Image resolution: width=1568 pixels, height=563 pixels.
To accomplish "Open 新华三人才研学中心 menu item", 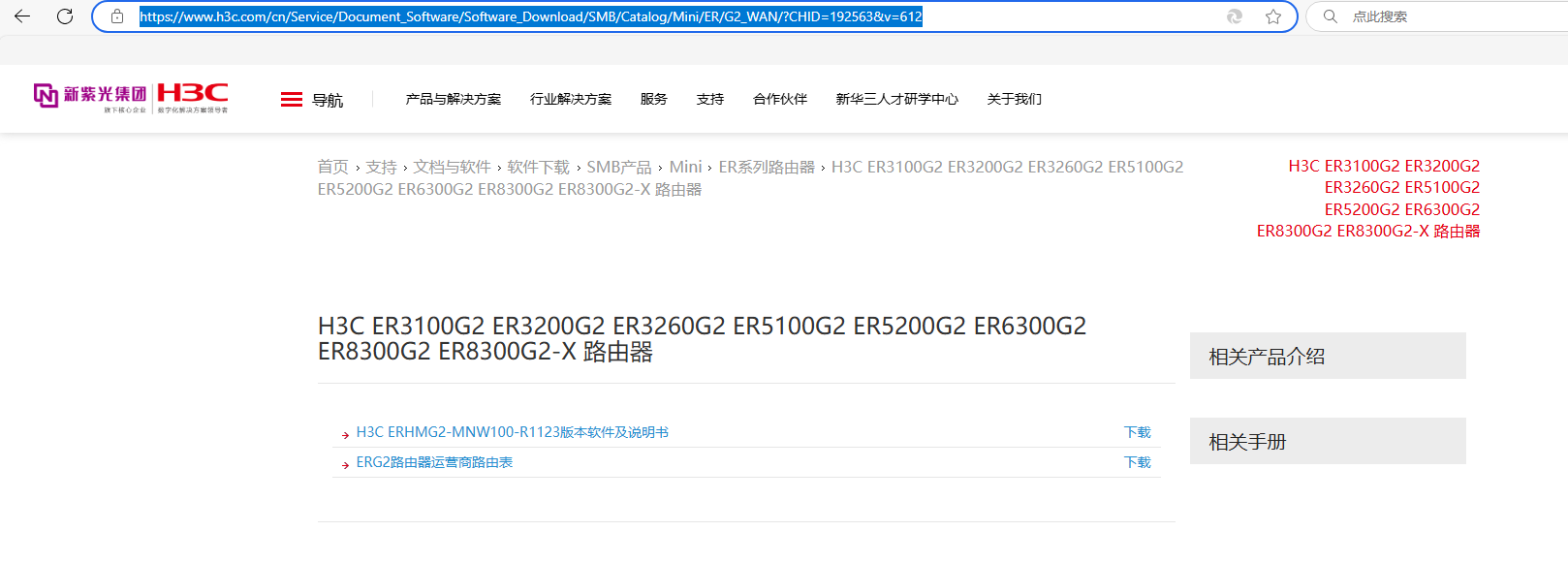I will pyautogui.click(x=897, y=99).
